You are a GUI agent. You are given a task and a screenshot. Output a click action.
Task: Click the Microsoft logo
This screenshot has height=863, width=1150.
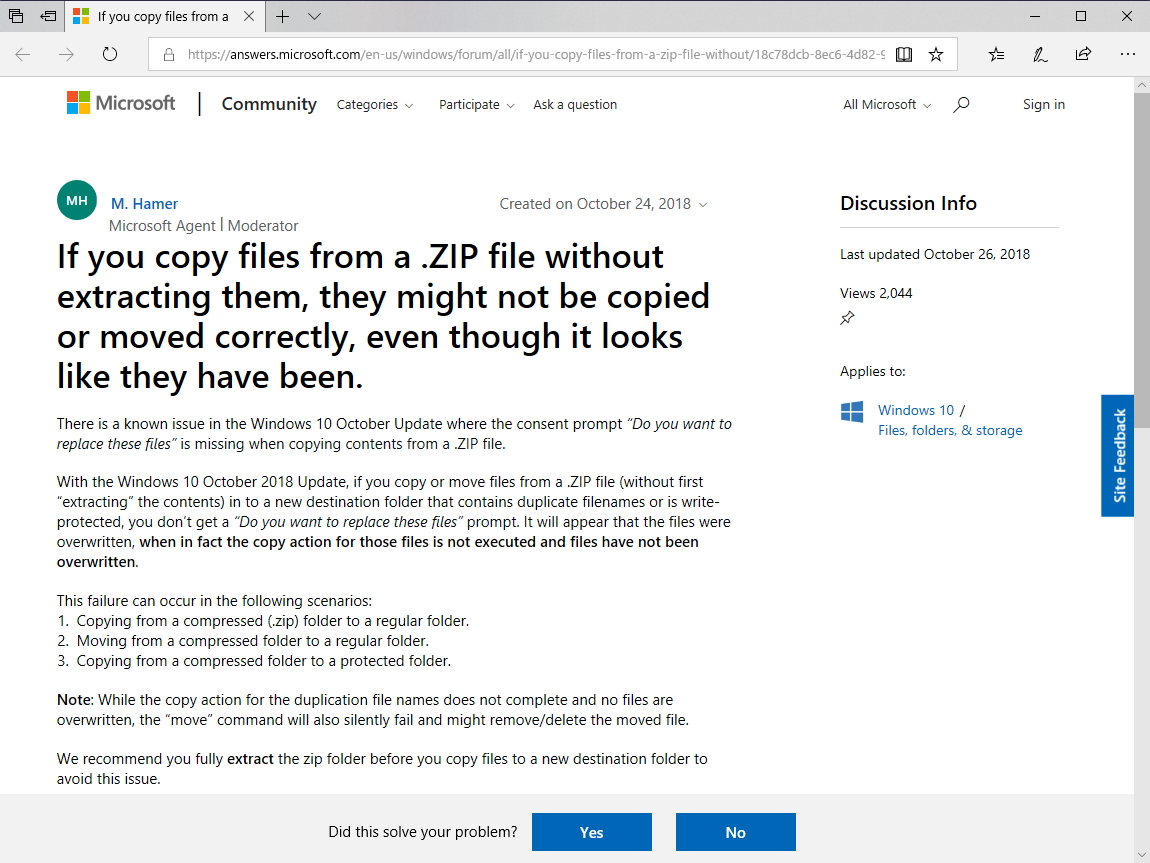(x=119, y=103)
